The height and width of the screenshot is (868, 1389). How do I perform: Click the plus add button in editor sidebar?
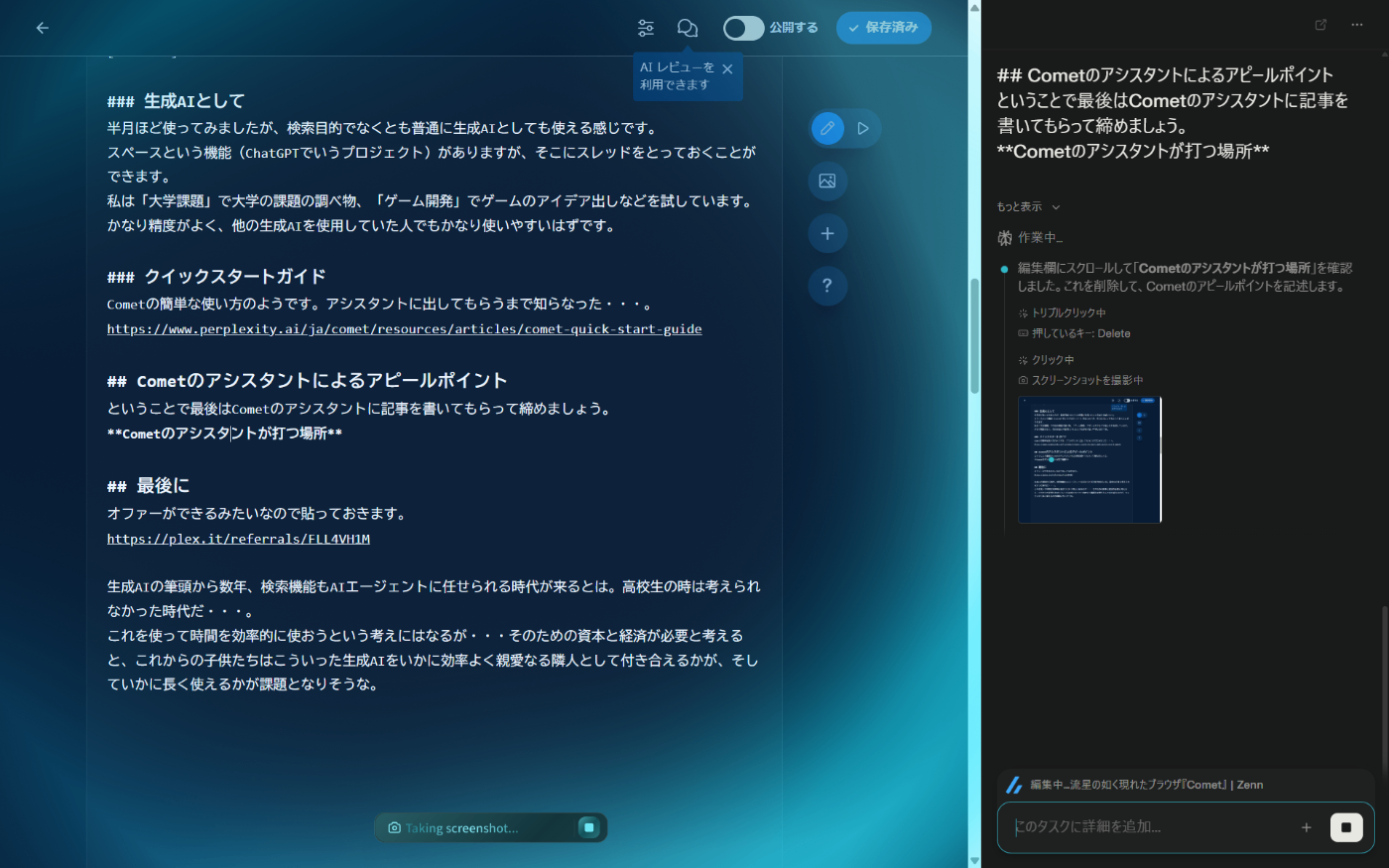[x=827, y=233]
